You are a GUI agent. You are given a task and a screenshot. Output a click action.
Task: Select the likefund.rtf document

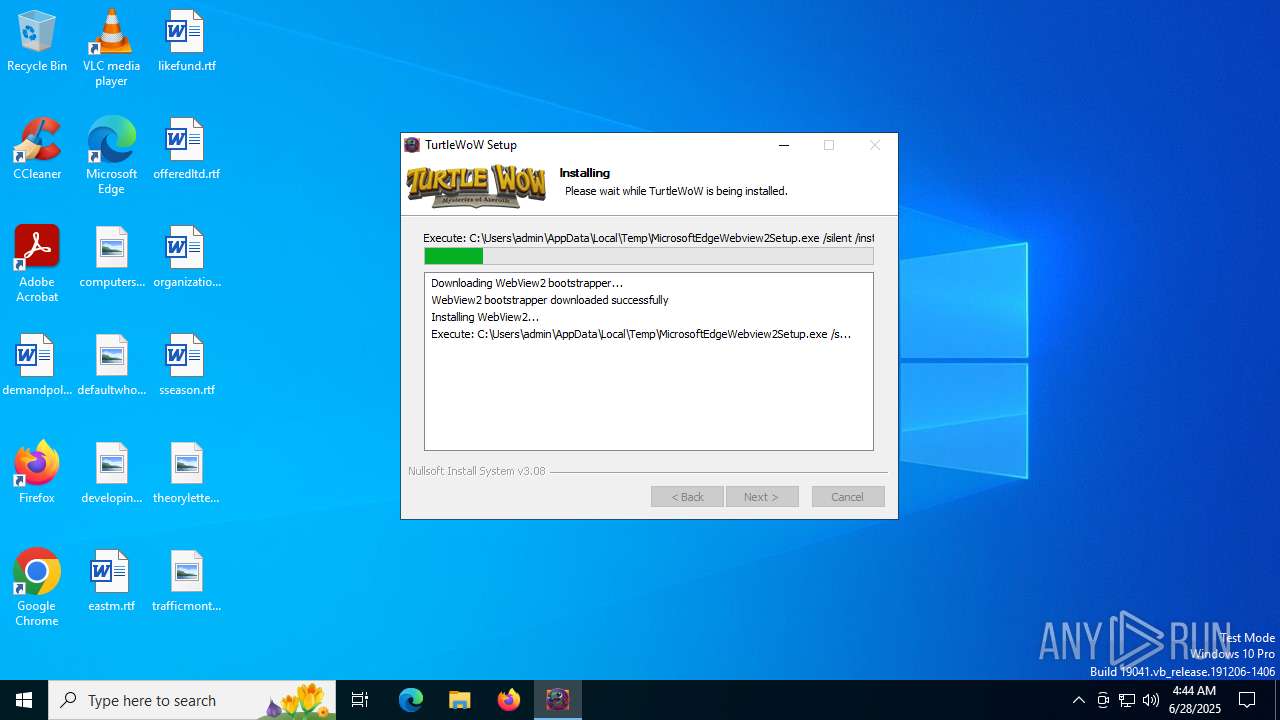click(x=186, y=42)
